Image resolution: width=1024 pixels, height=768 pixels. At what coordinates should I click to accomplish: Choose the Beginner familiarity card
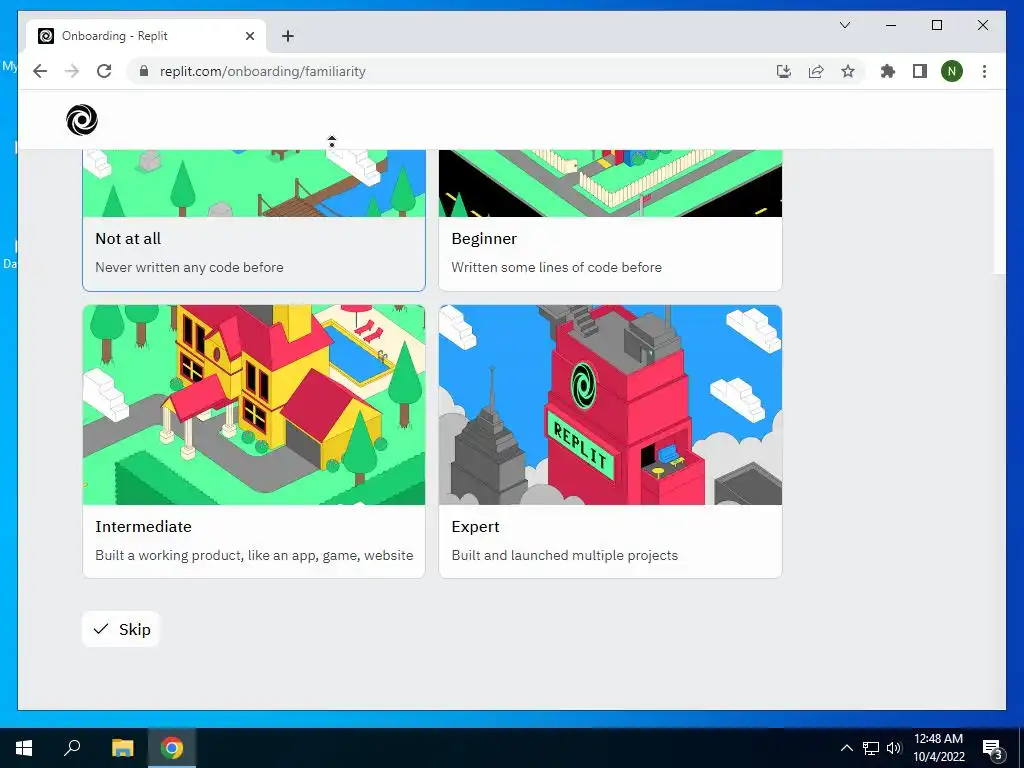[x=610, y=220]
